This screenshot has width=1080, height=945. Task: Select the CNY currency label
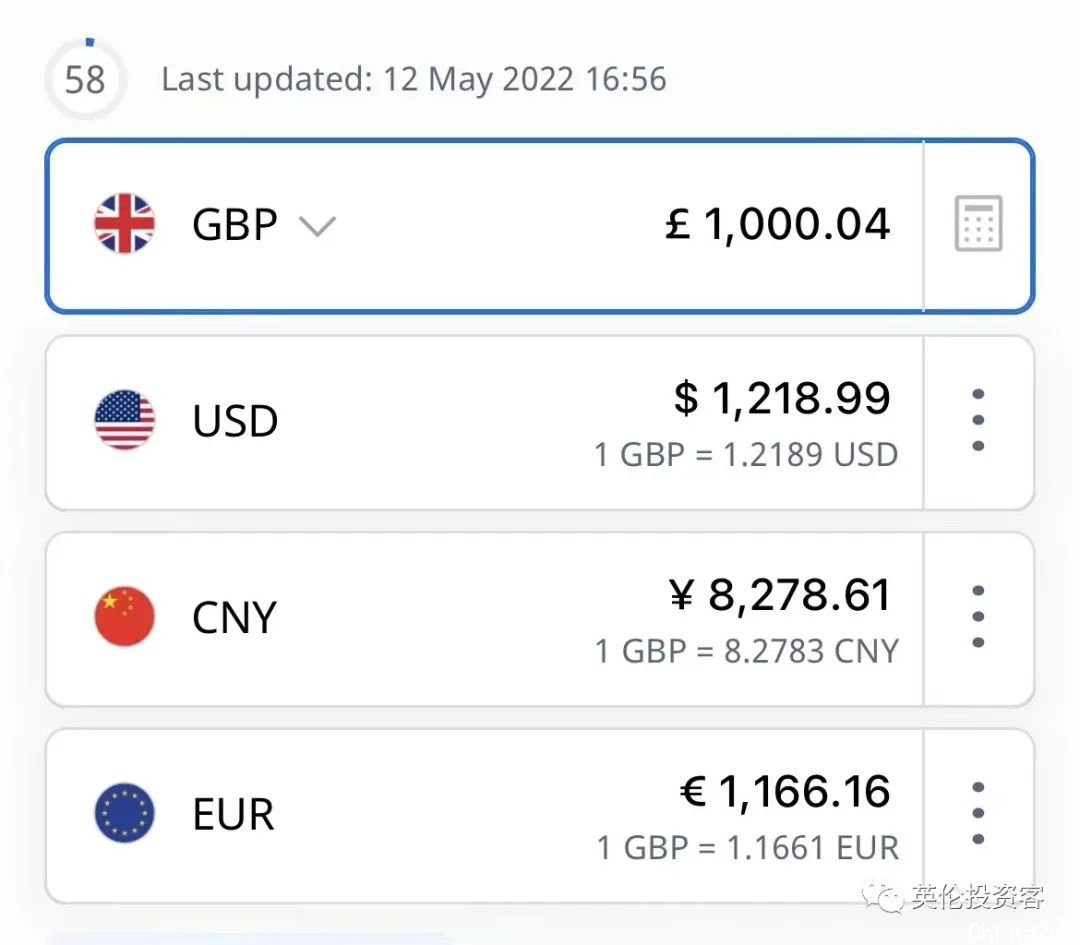point(234,618)
